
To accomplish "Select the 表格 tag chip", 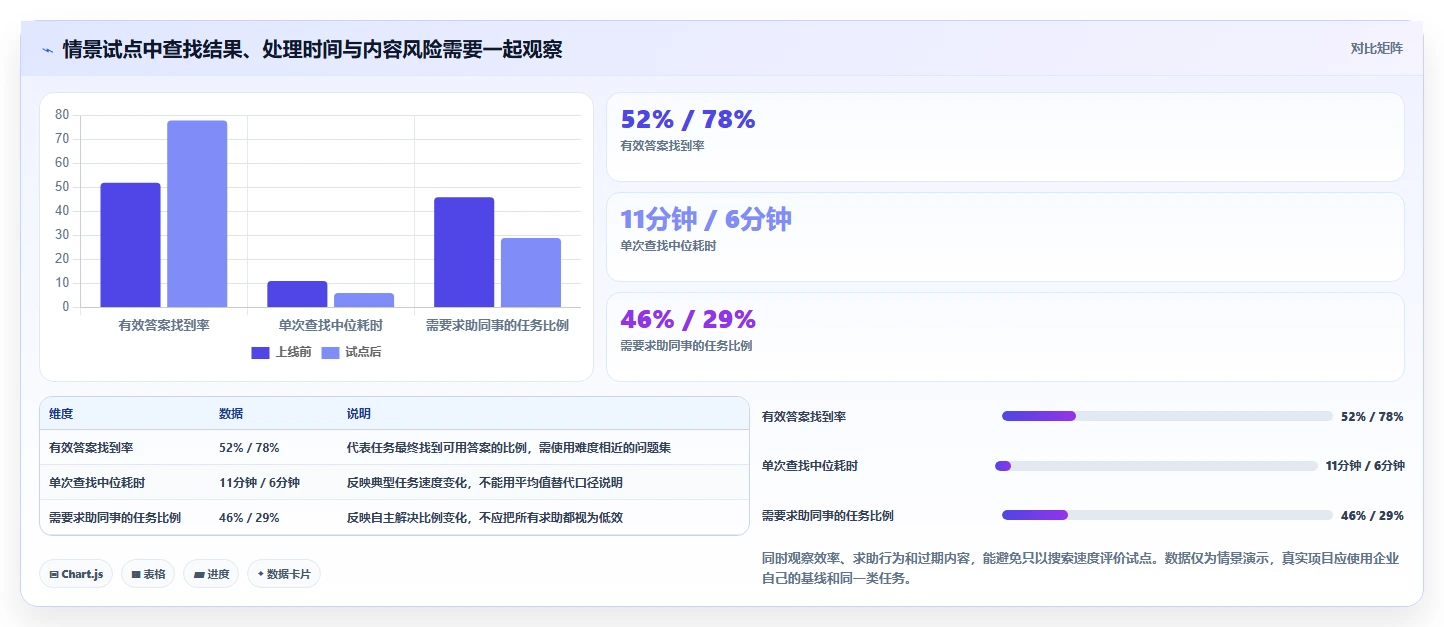I will pyautogui.click(x=148, y=574).
